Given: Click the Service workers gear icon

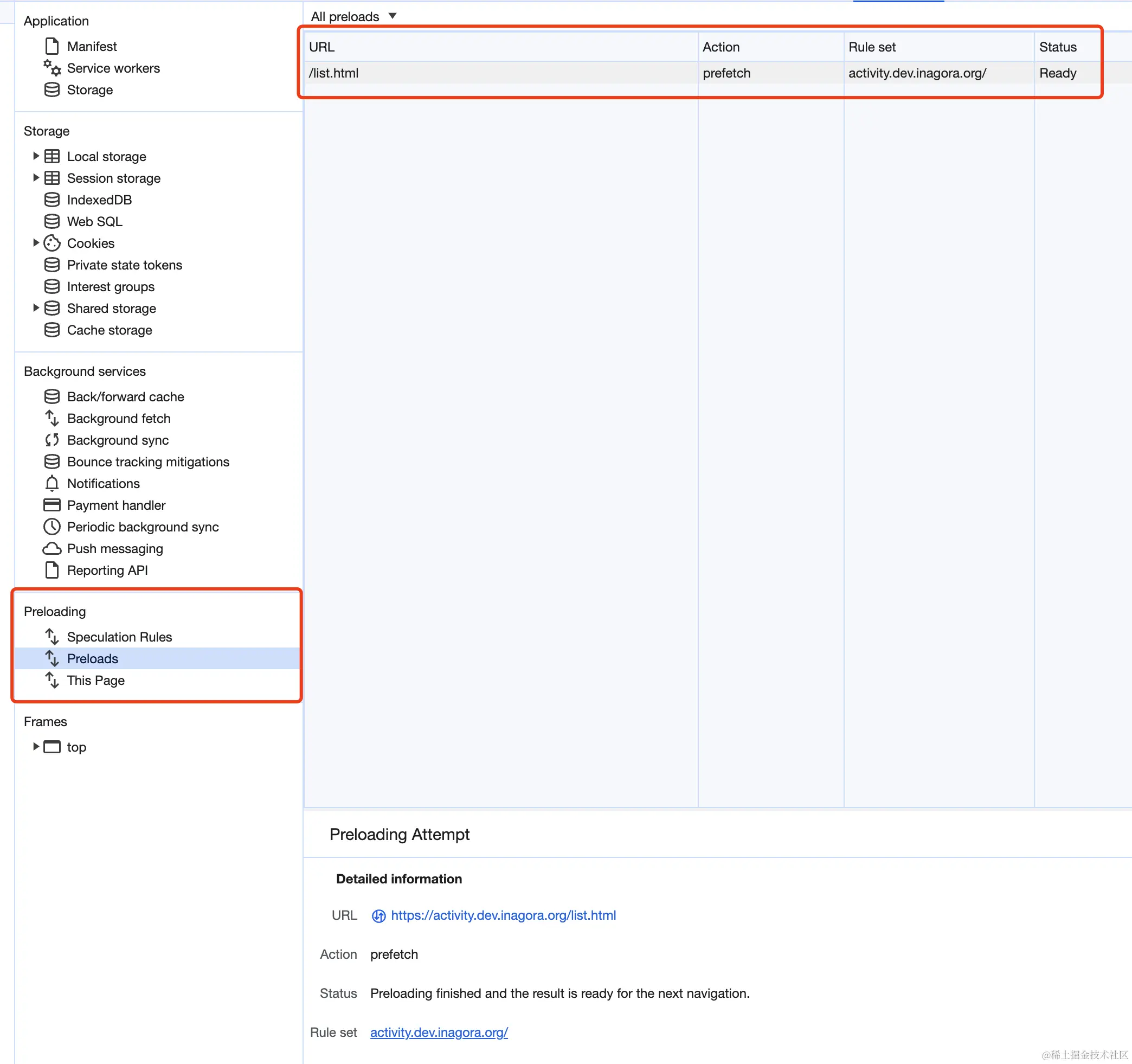Looking at the screenshot, I should click(x=52, y=68).
